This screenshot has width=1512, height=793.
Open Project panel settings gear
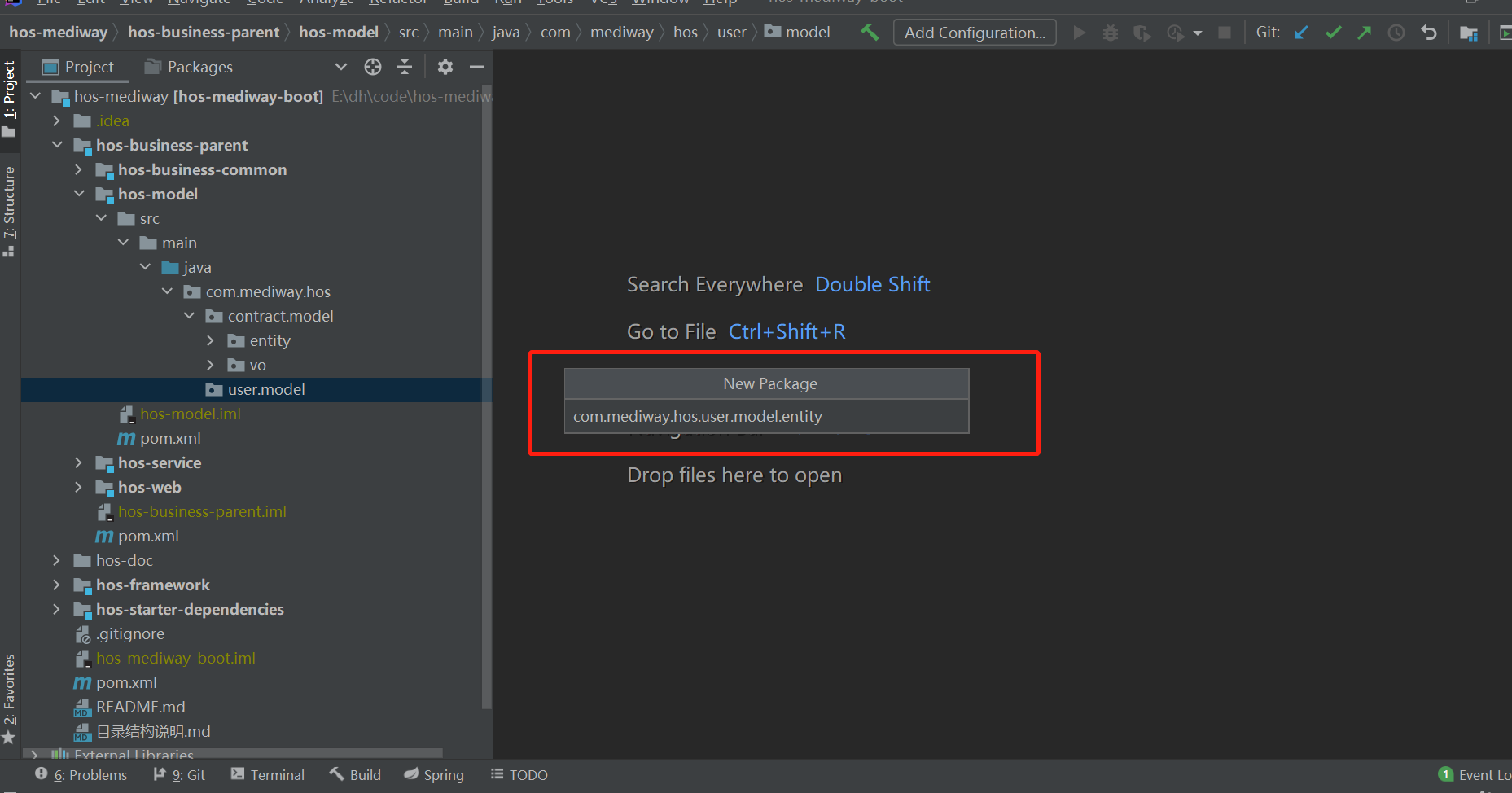point(445,67)
